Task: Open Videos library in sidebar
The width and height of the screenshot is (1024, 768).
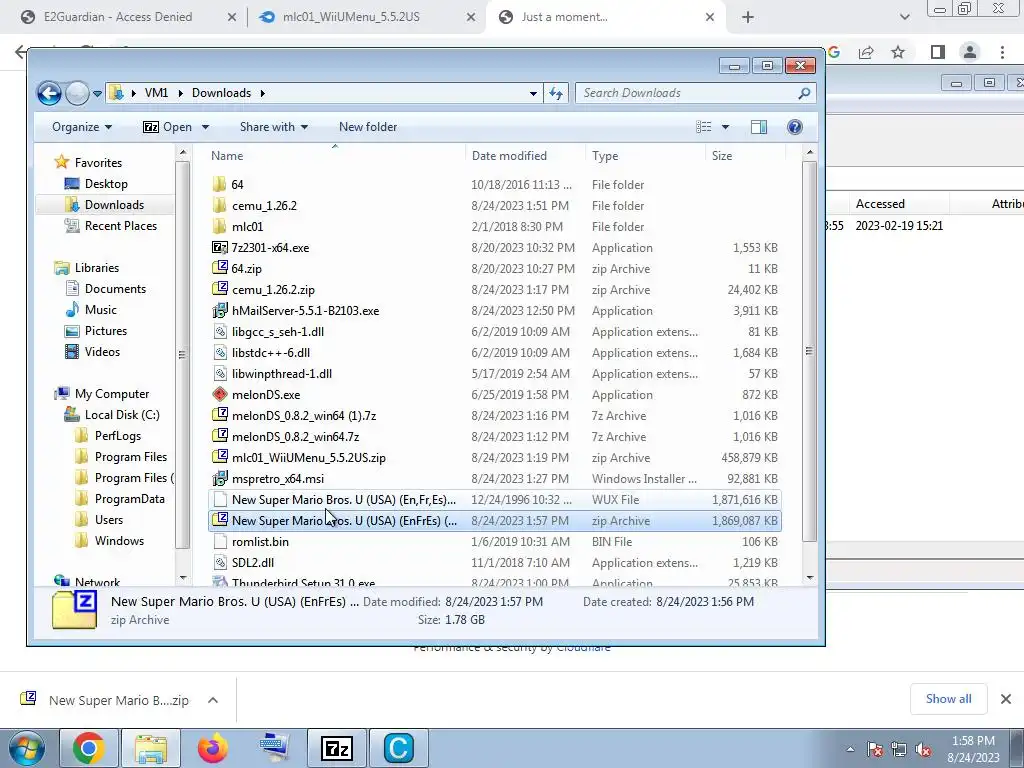Action: [102, 352]
